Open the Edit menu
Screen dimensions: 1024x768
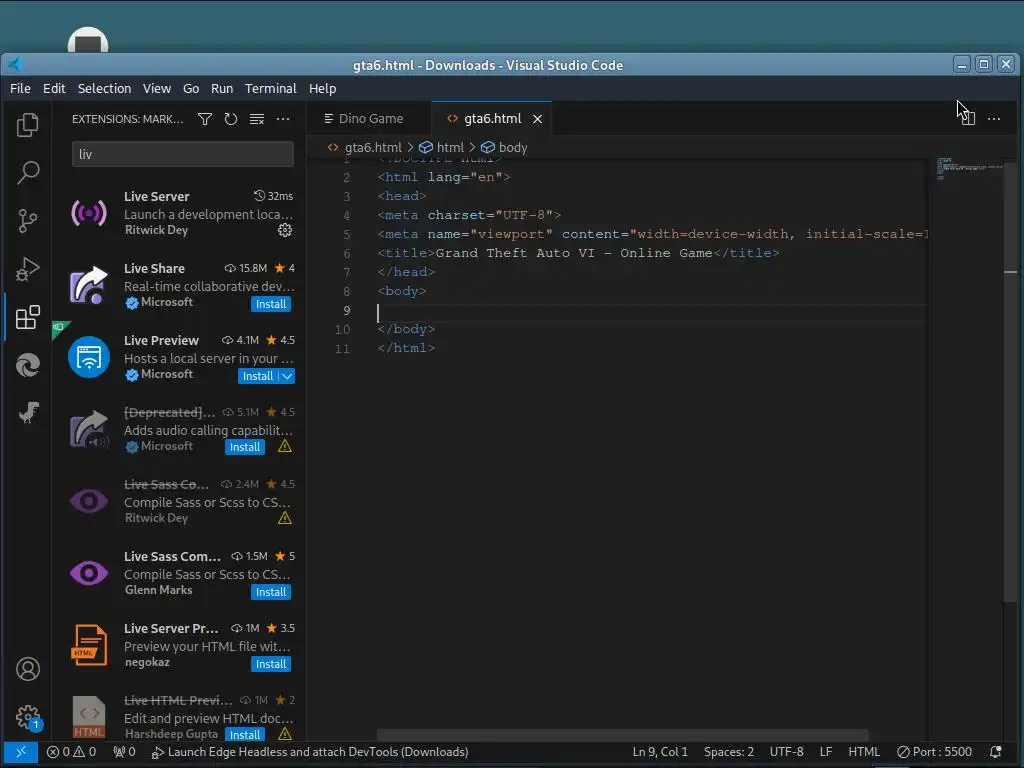54,88
